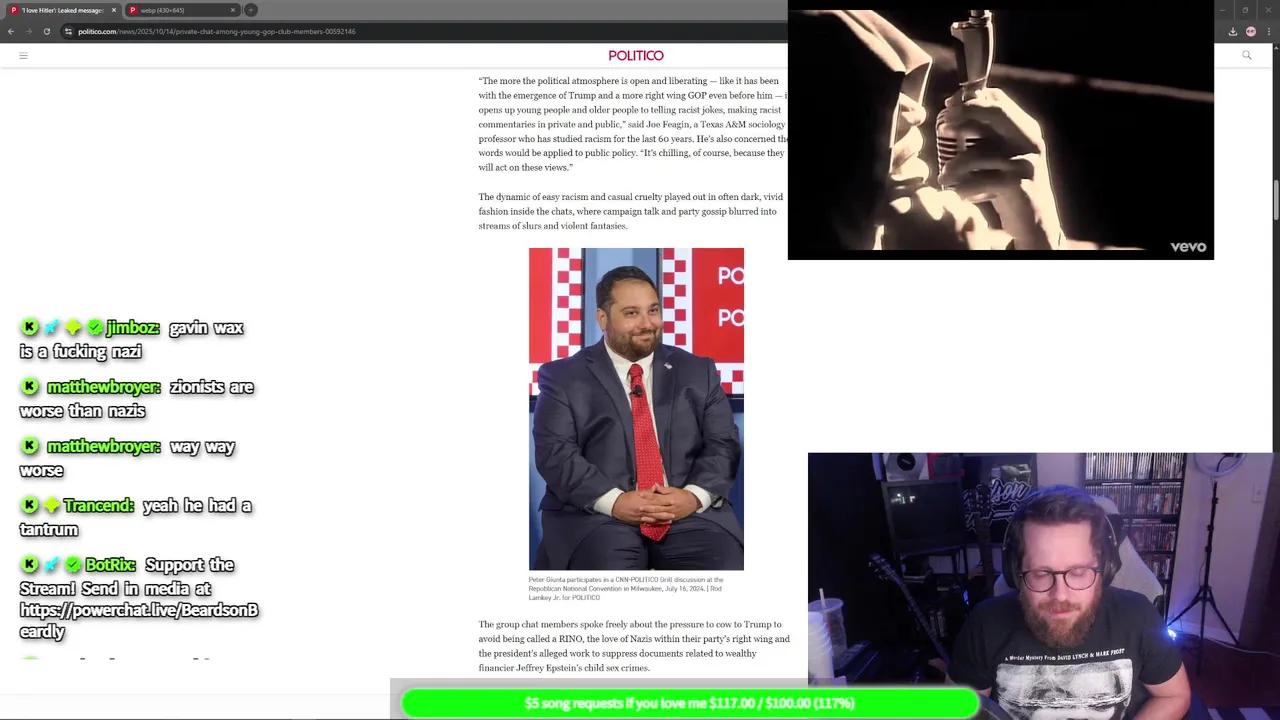Click the vevo music video overlay

click(x=1001, y=130)
